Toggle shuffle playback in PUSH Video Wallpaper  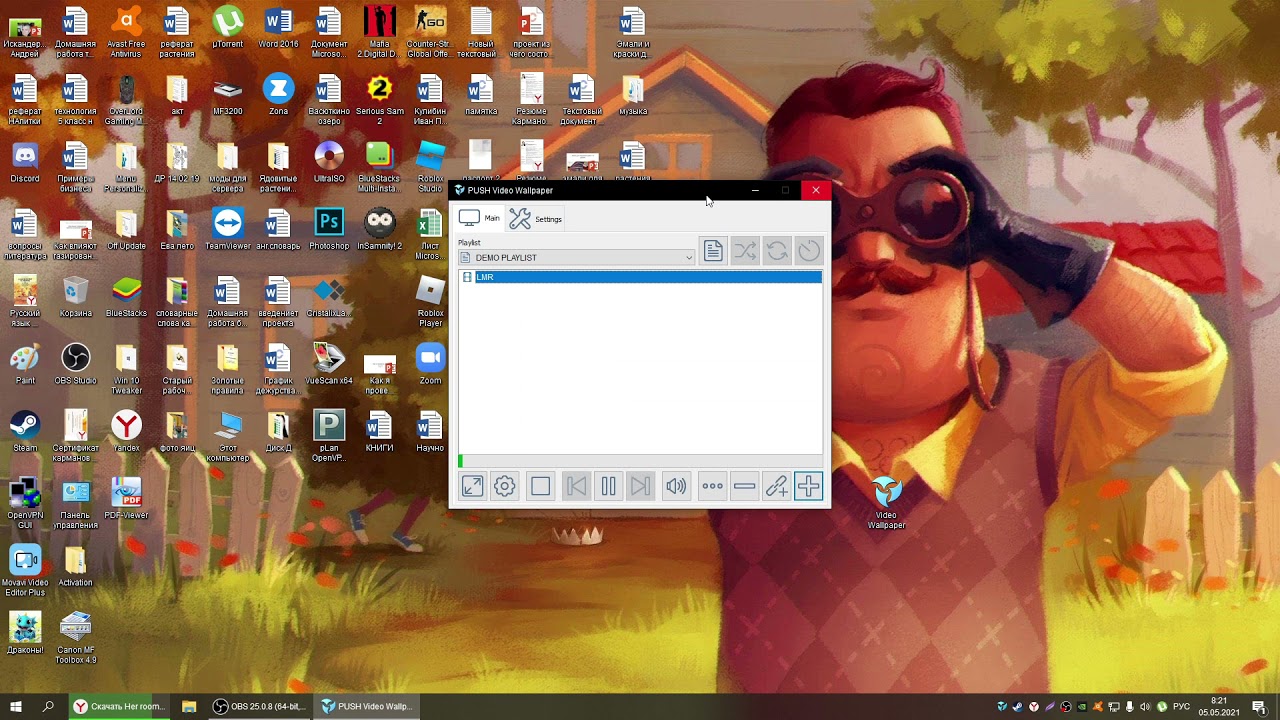click(x=745, y=251)
